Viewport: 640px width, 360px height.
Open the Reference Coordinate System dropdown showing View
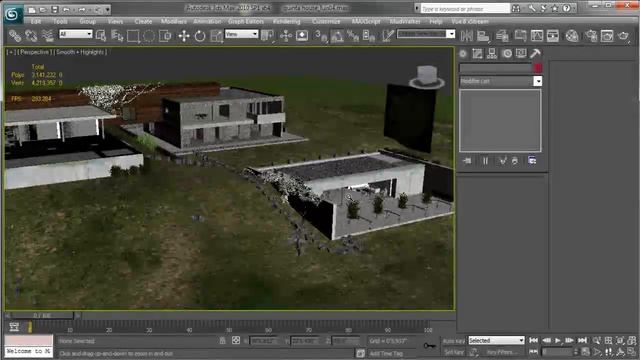click(x=242, y=34)
